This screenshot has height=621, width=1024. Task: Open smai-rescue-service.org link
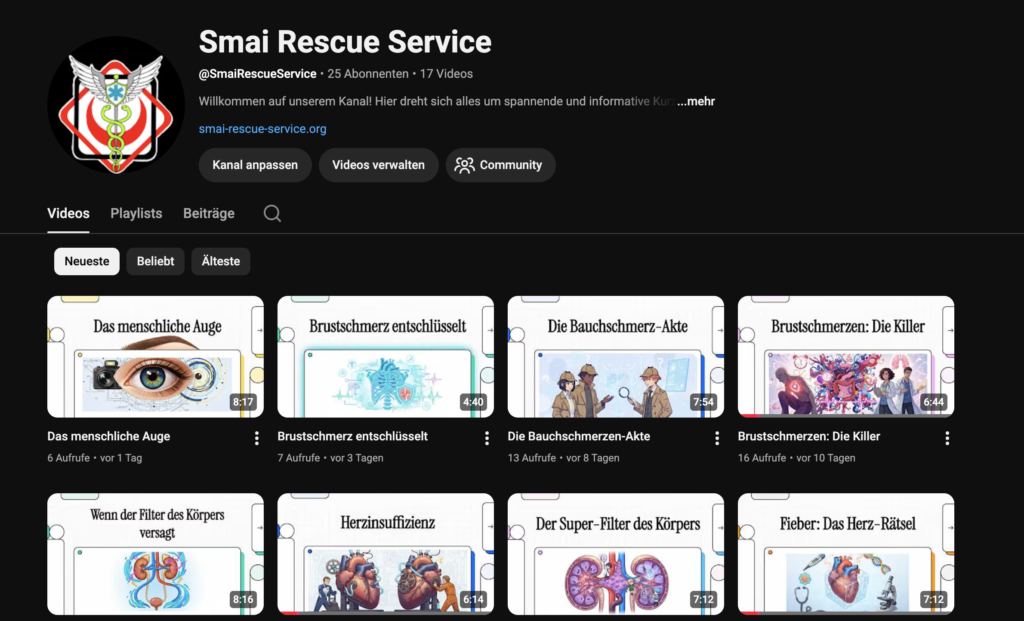coord(263,129)
